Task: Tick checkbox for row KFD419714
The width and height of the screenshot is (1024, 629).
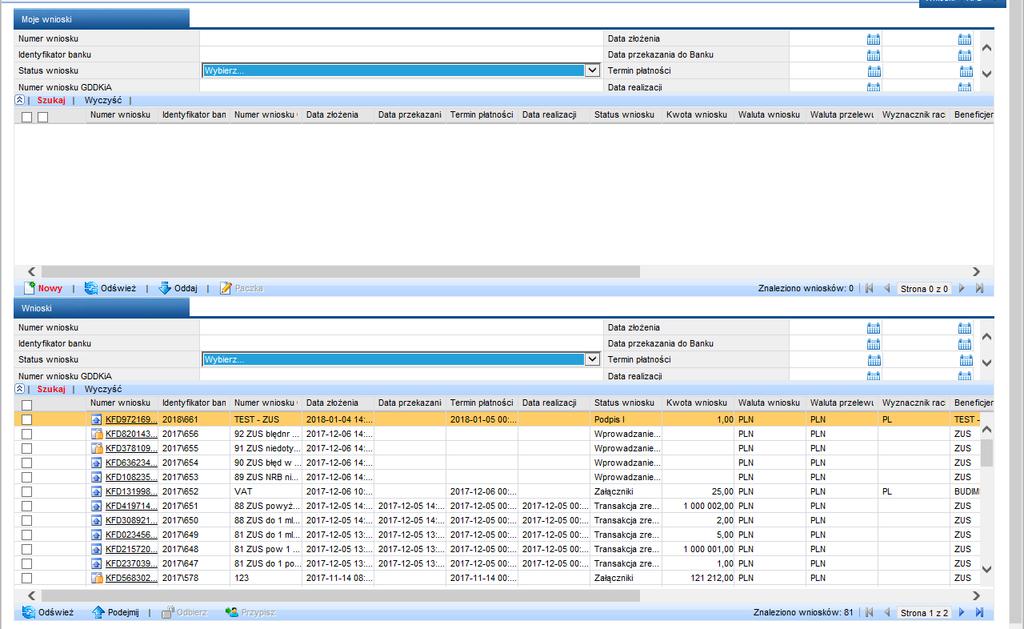Action: tap(27, 506)
